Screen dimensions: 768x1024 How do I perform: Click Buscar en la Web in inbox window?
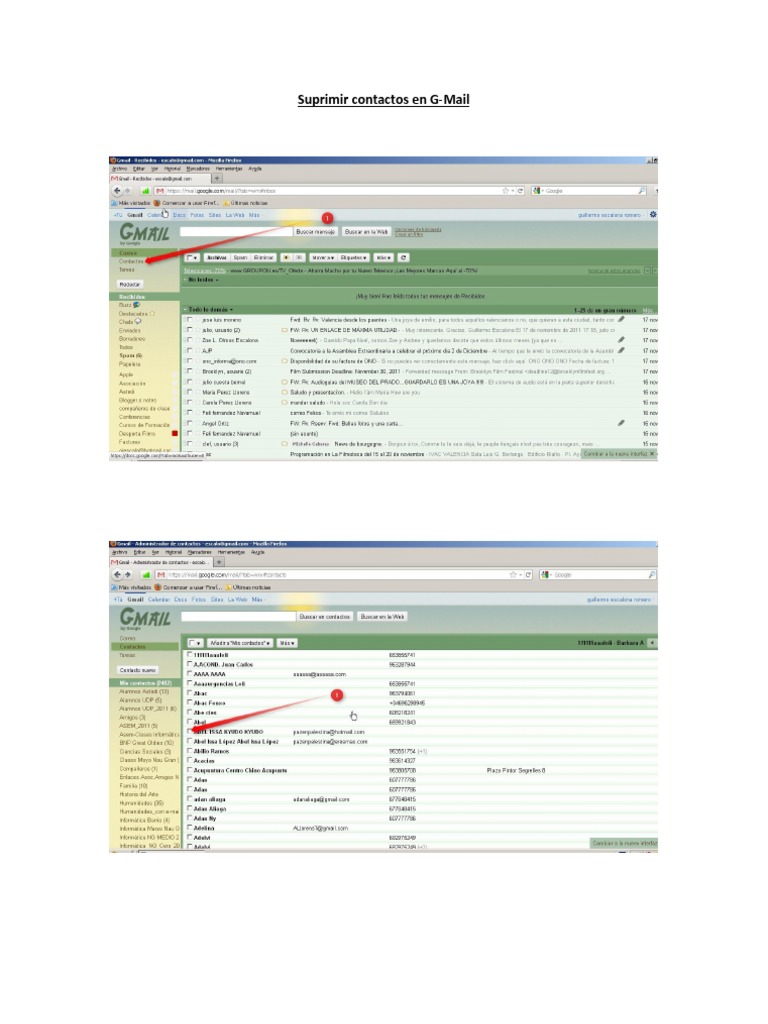(x=366, y=232)
